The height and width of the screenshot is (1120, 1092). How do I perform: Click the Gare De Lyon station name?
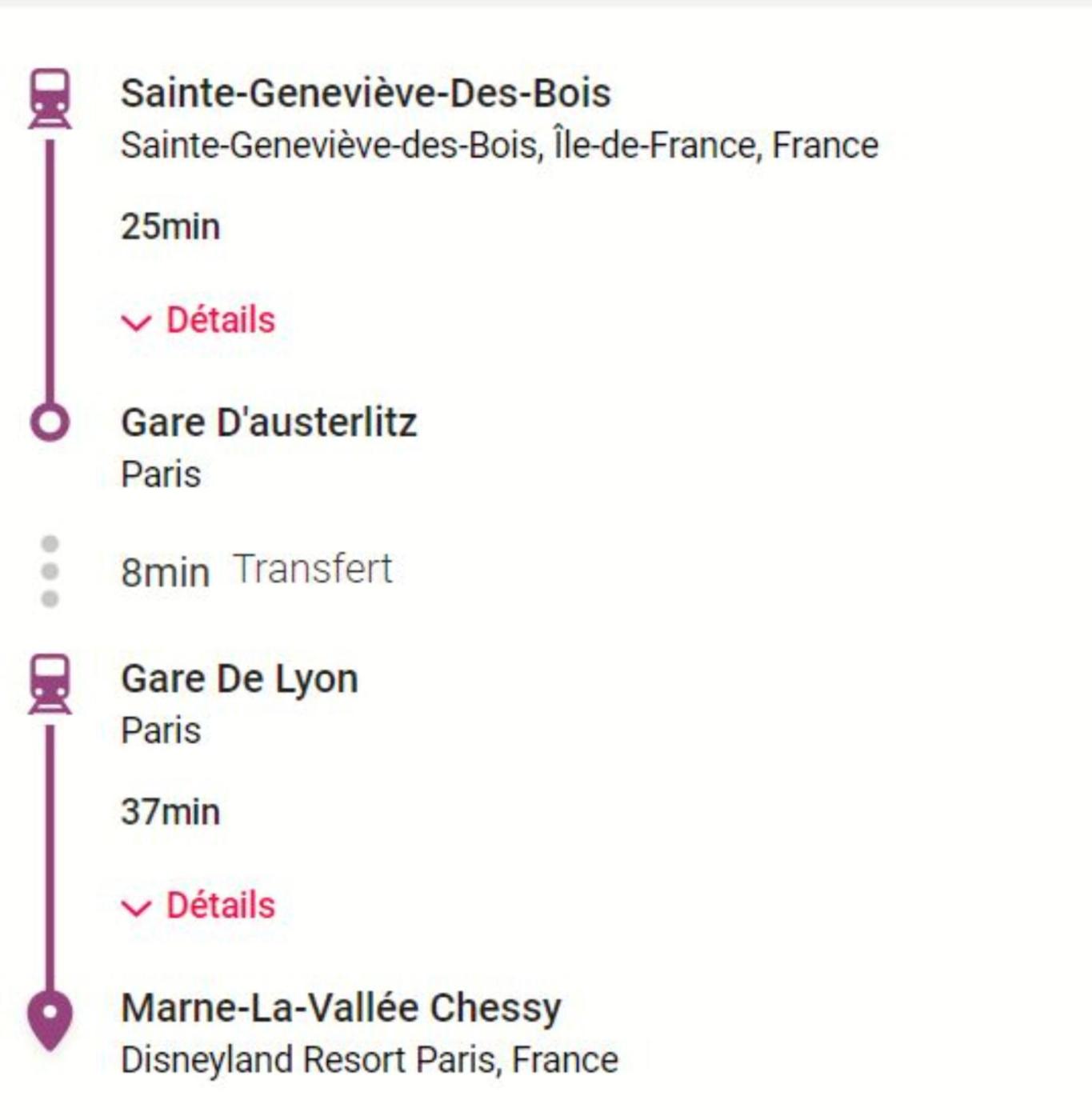(239, 679)
